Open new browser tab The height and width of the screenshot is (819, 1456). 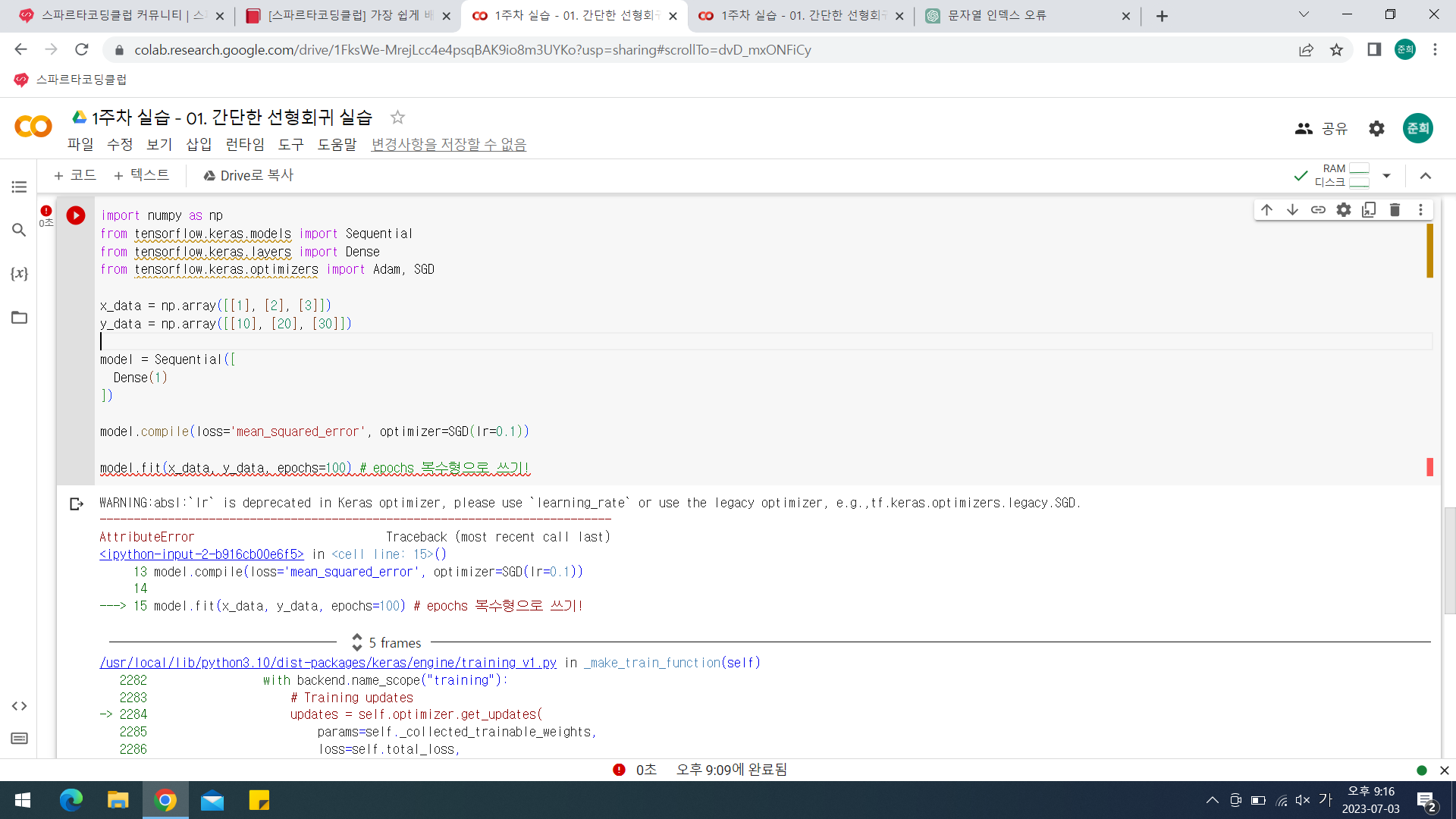pyautogui.click(x=1162, y=16)
